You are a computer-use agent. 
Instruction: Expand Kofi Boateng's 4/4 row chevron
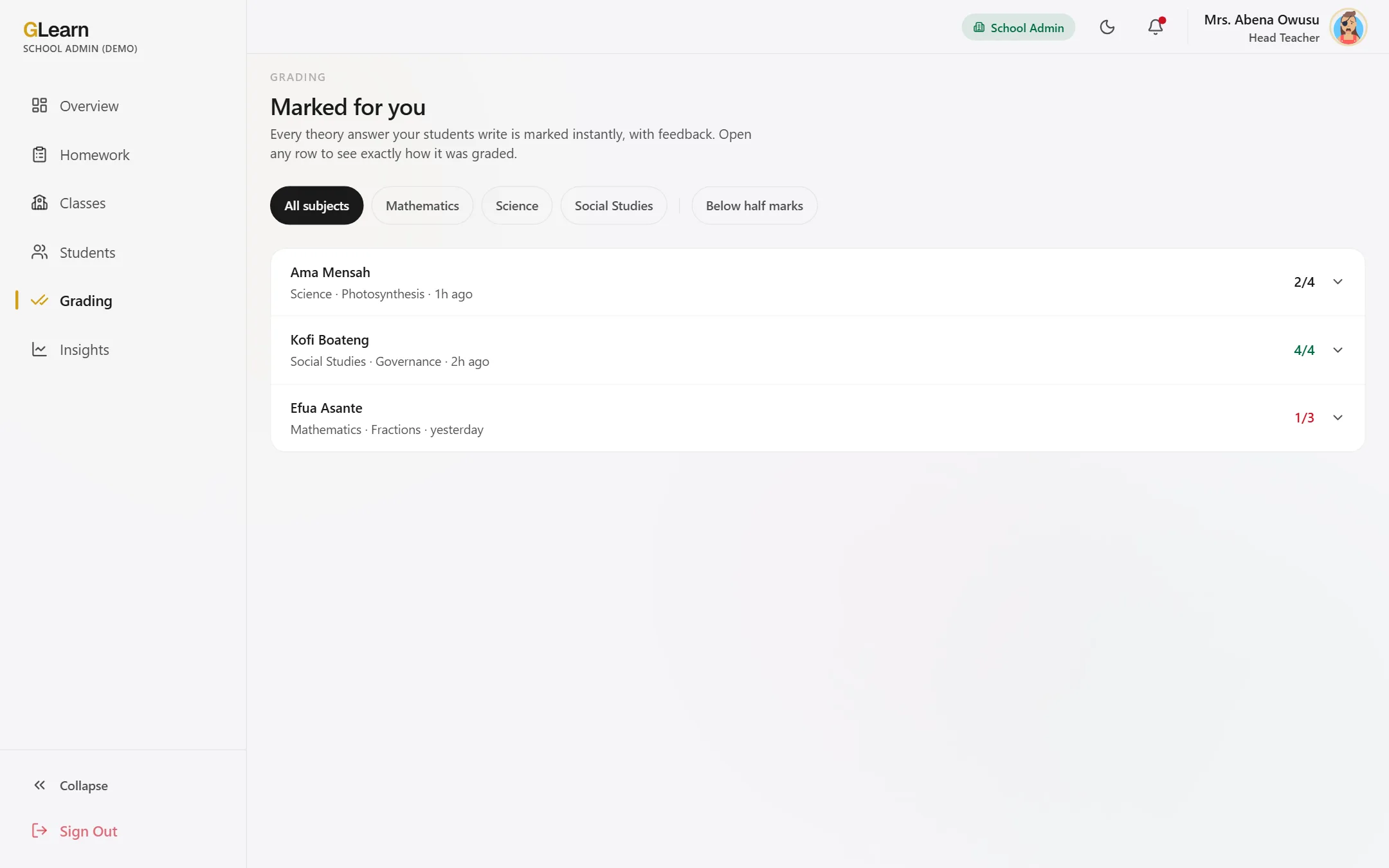click(1338, 350)
